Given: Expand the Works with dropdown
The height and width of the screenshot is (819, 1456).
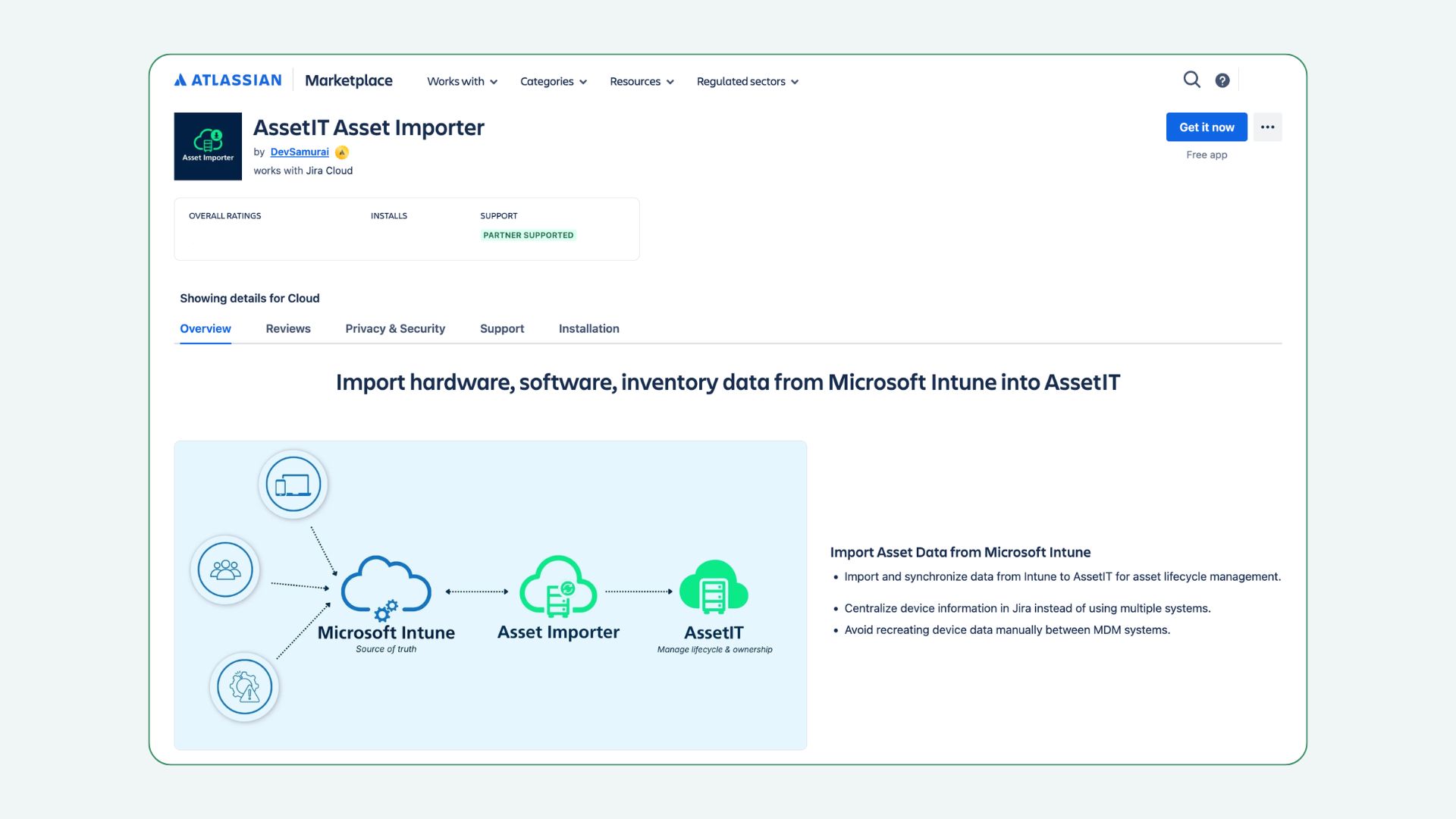Looking at the screenshot, I should pyautogui.click(x=462, y=81).
